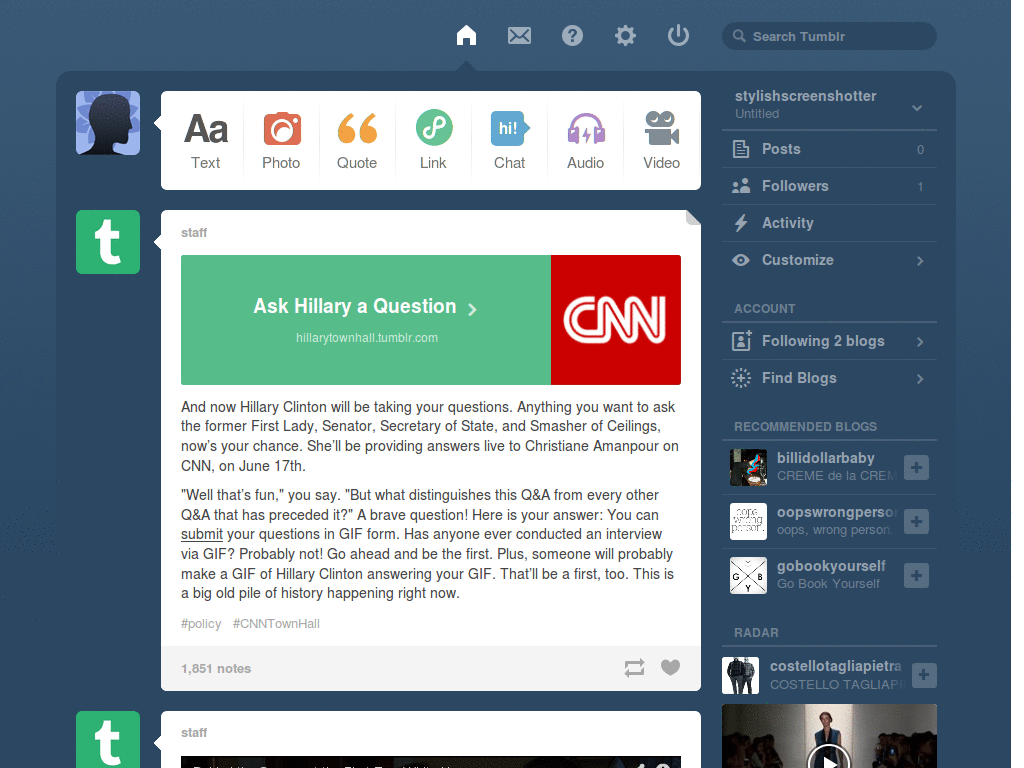This screenshot has height=768, width=1024.
Task: Click oopswrongperson avatar thumbnail
Action: tap(748, 521)
